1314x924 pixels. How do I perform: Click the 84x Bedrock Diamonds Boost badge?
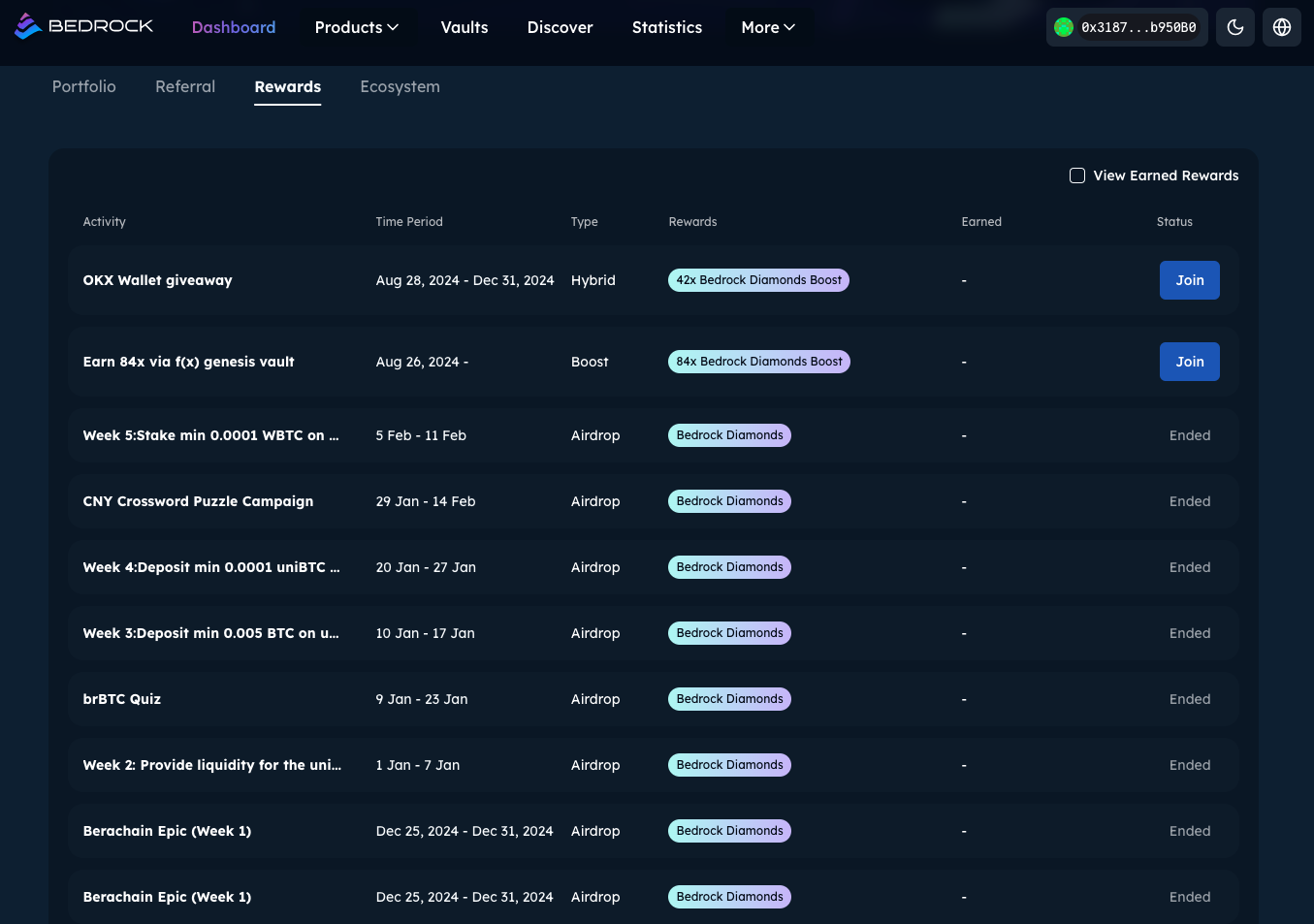758,362
